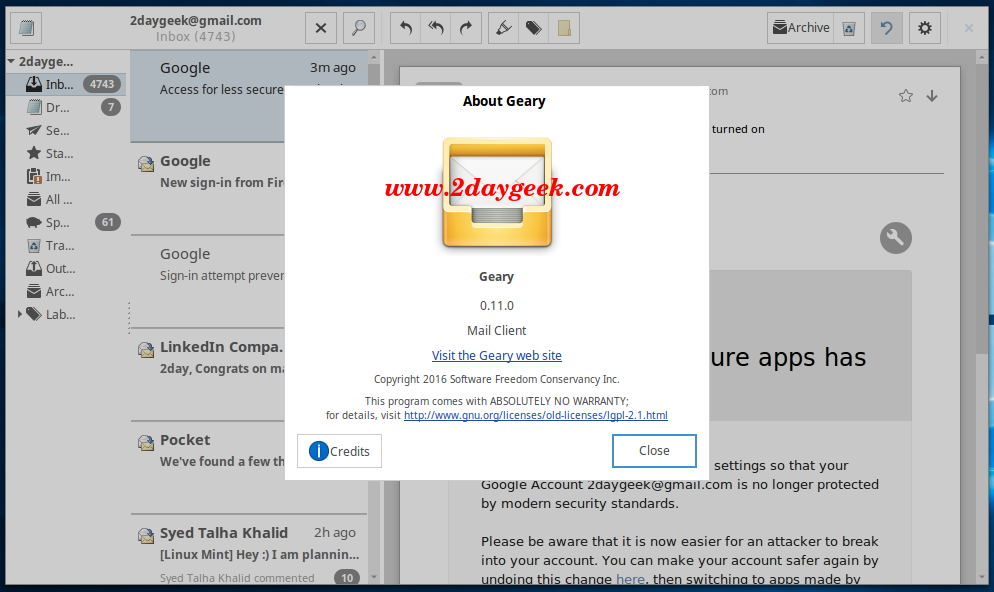Image resolution: width=994 pixels, height=592 pixels.
Task: Open the Outbox folder
Action: (x=66, y=269)
